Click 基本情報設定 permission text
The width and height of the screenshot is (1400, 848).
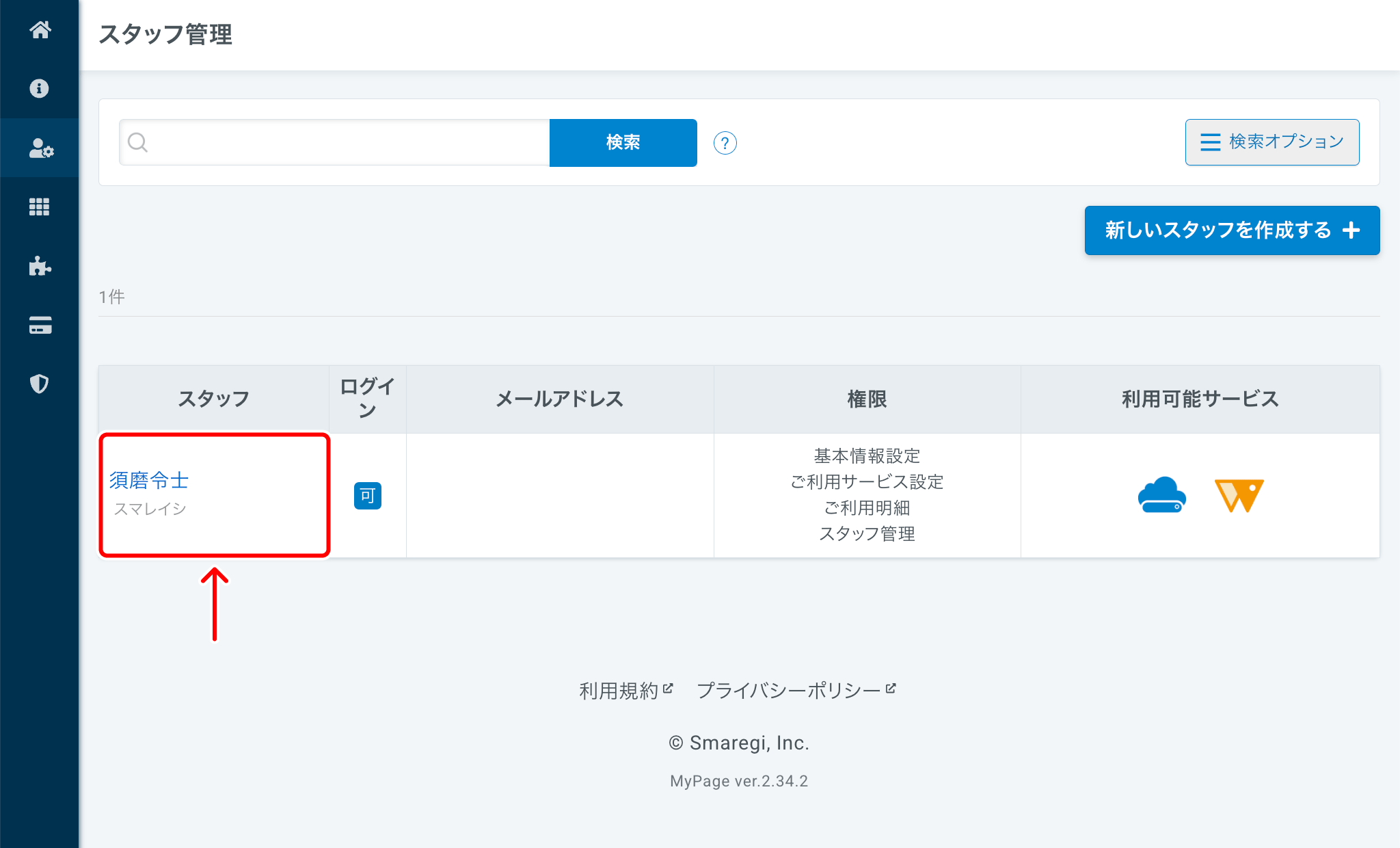click(x=867, y=456)
